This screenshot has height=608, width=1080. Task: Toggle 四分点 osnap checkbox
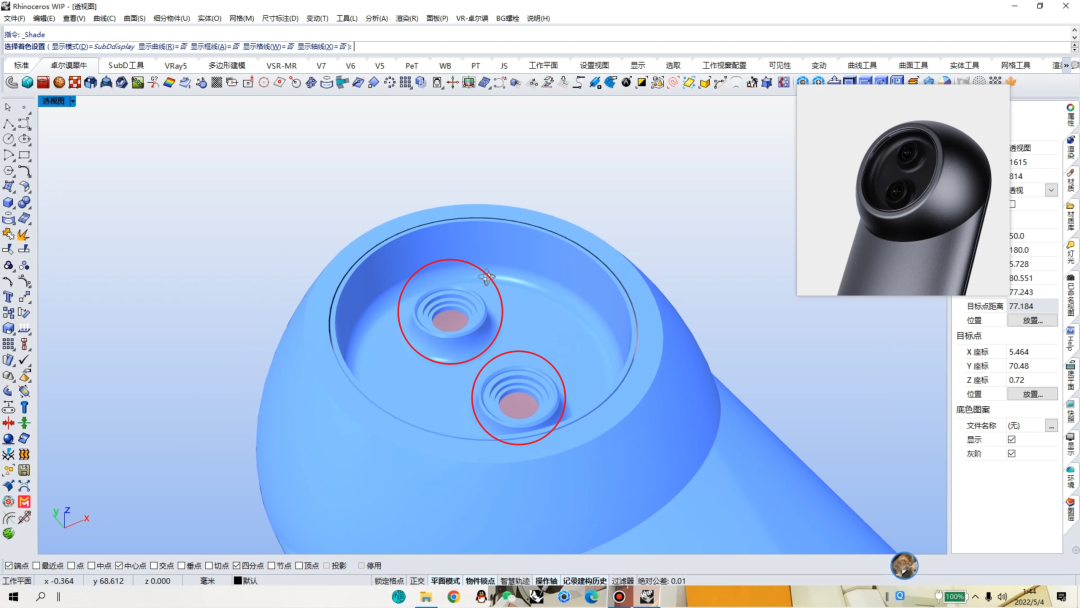pos(236,565)
